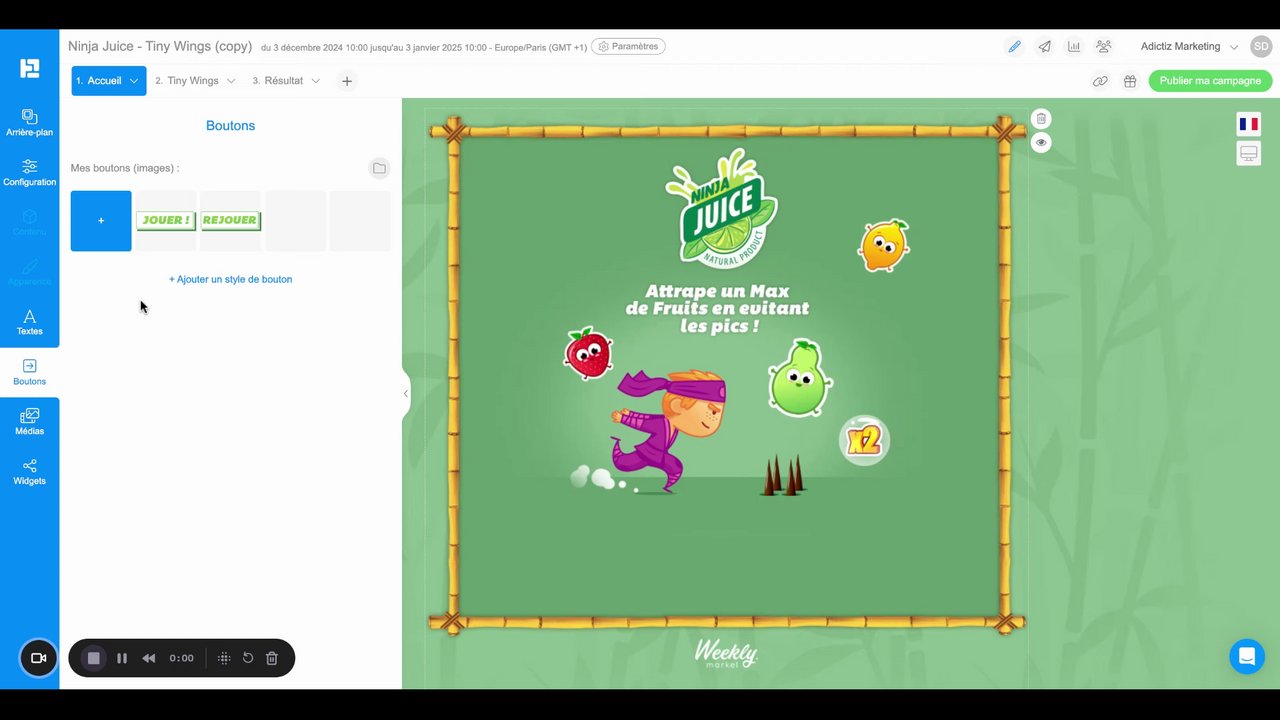
Task: Select the JOUER ! button thumbnail
Action: click(x=166, y=220)
